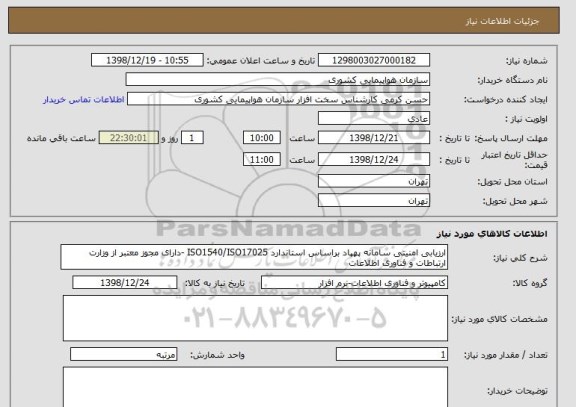576x407 pixels.
Task: Click price validity date 1398/12/24
Action: pyautogui.click(x=374, y=159)
